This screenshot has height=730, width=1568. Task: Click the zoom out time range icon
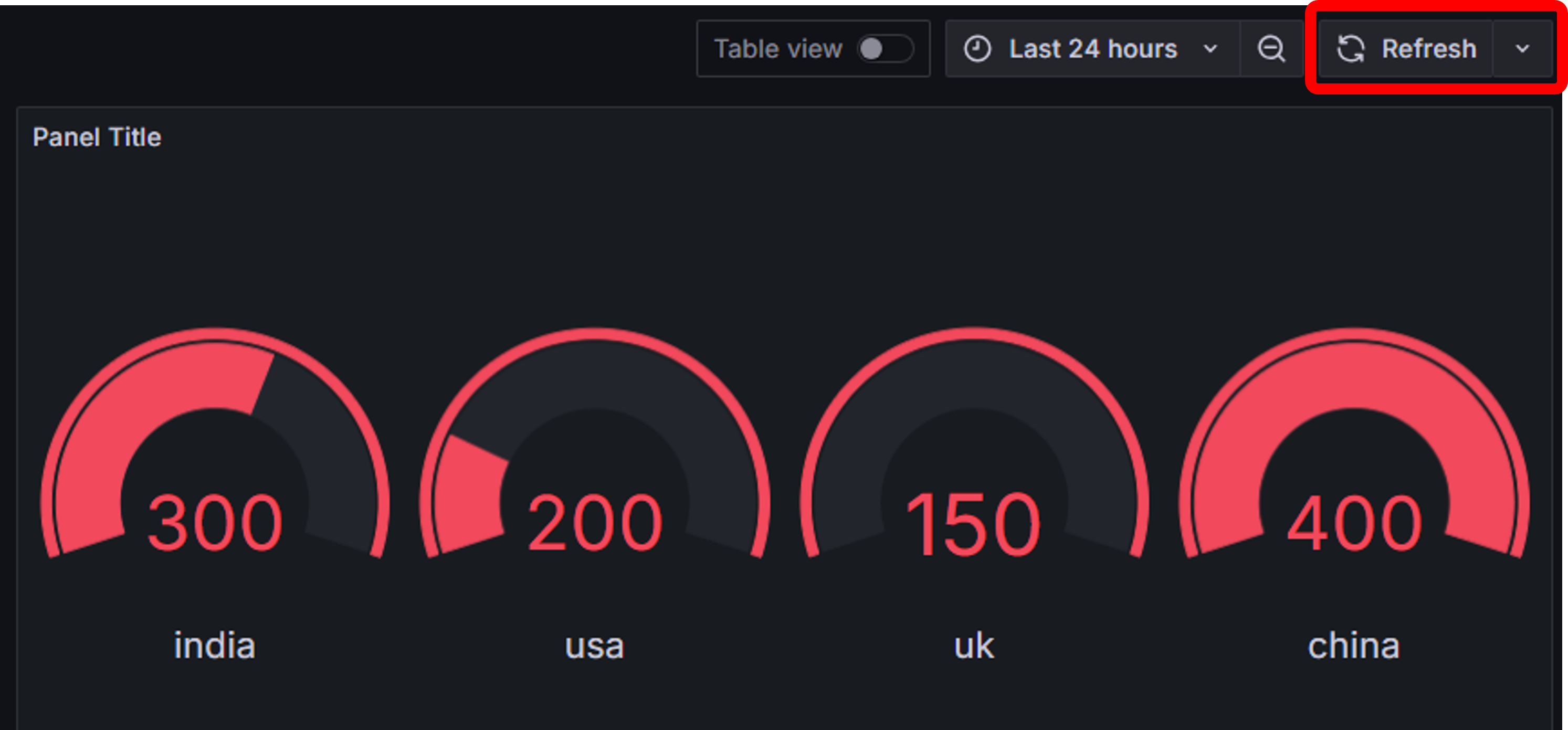coord(1271,49)
